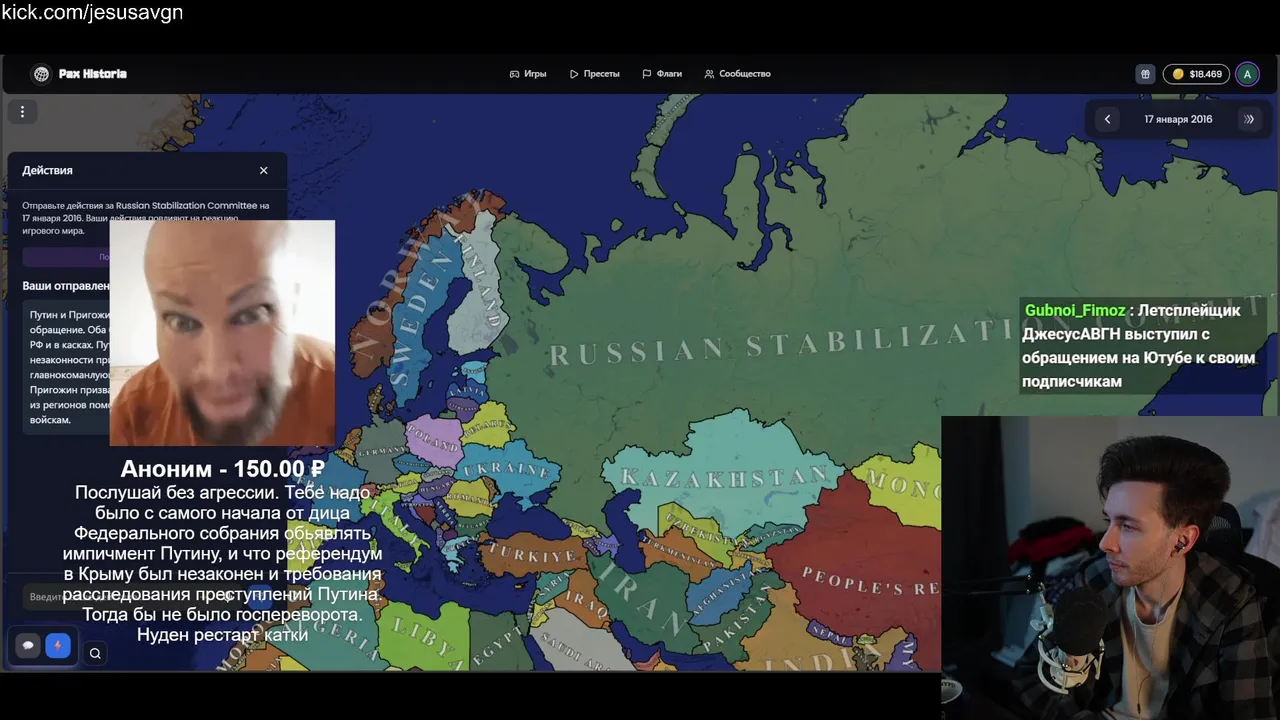
Task: Click the gift icon in top bar
Action: (x=1145, y=74)
